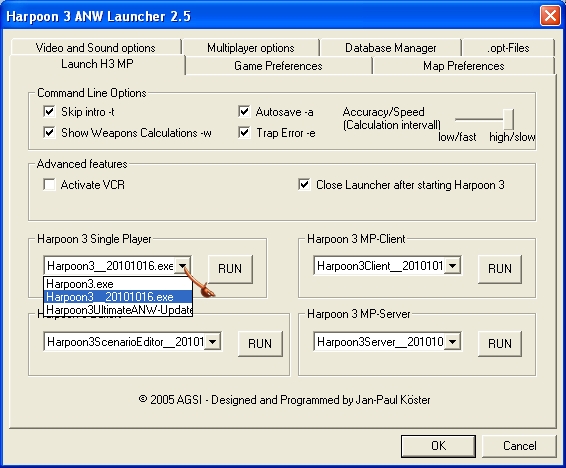
Task: Open Game Preferences tab
Action: [x=278, y=66]
